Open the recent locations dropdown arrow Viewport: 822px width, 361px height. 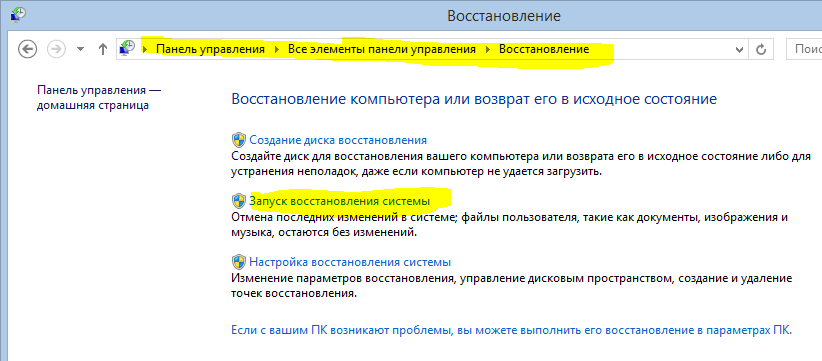pyautogui.click(x=80, y=49)
